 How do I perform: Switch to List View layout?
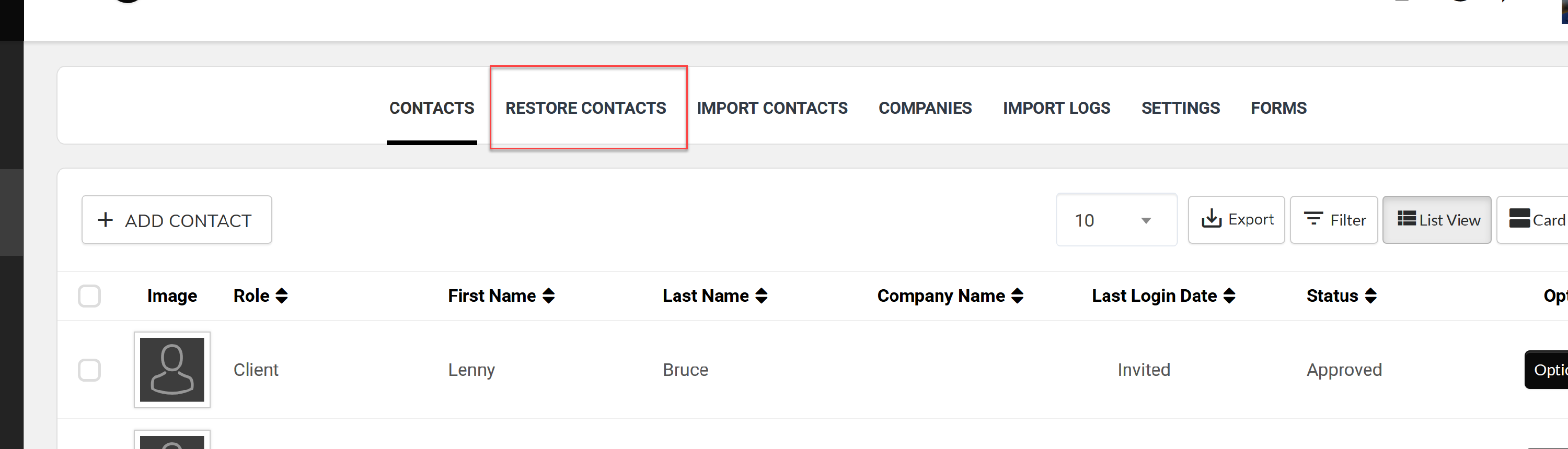1436,220
